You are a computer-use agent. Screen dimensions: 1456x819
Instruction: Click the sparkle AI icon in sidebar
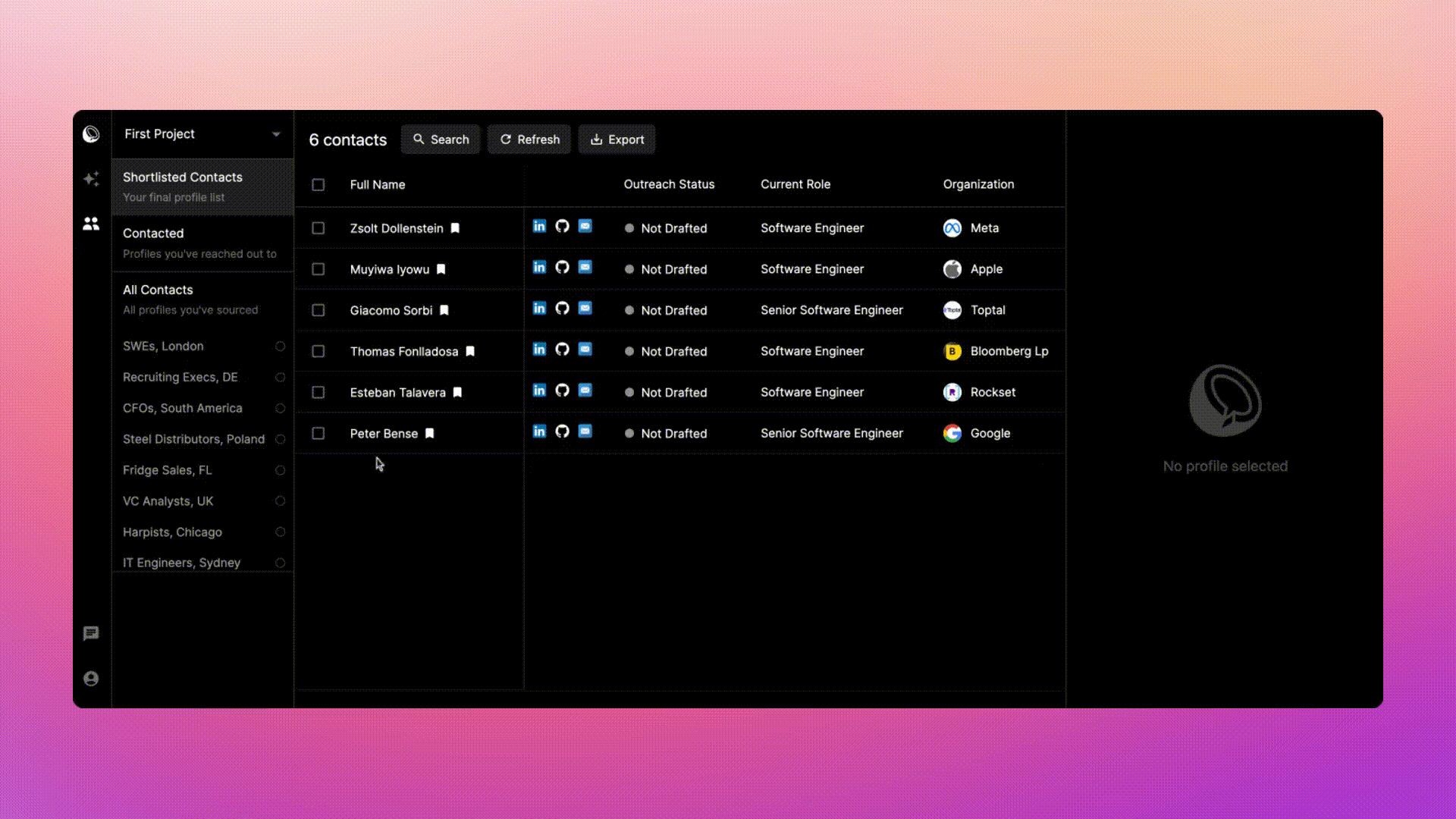[91, 179]
